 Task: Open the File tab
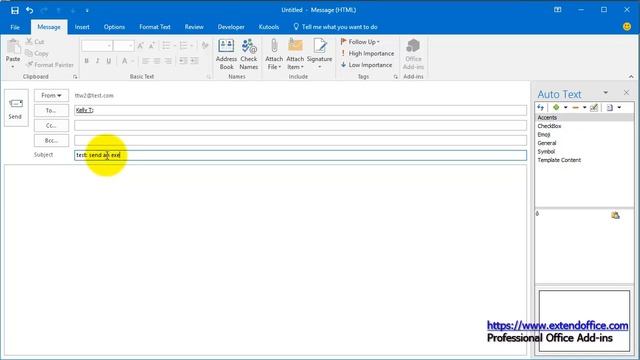tap(15, 27)
